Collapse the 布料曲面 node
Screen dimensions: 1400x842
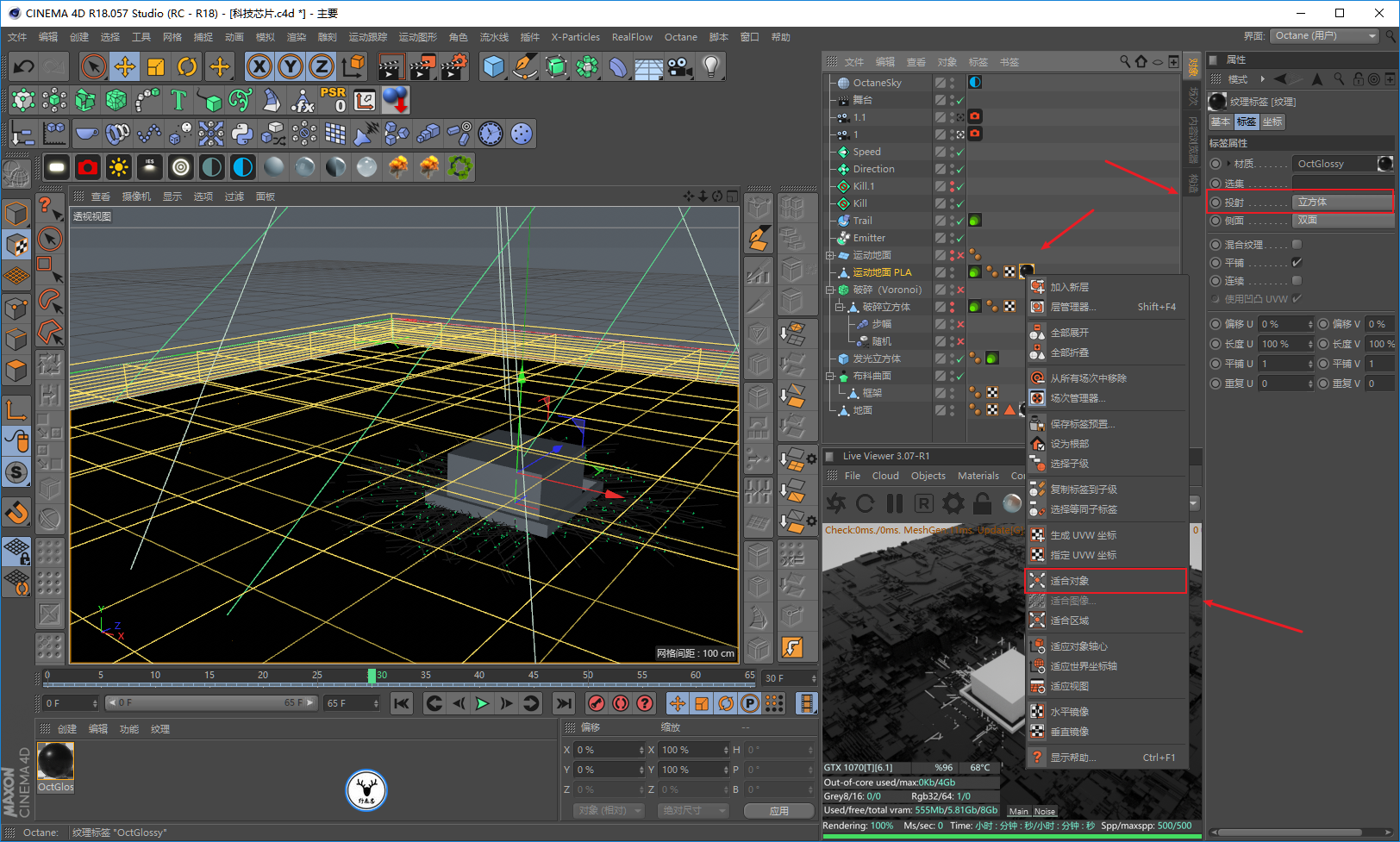tap(830, 376)
